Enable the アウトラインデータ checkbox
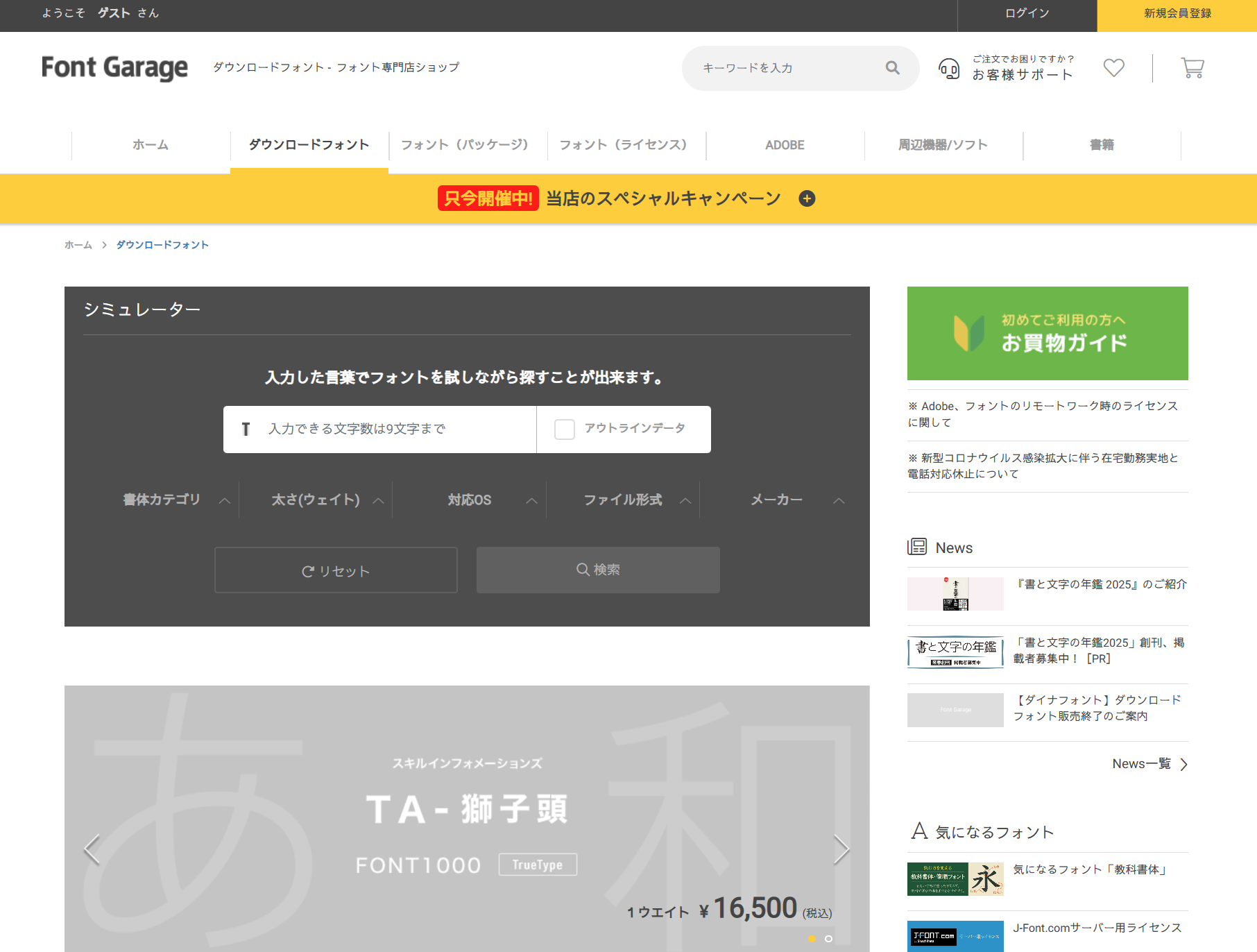Viewport: 1257px width, 952px height. pyautogui.click(x=565, y=430)
